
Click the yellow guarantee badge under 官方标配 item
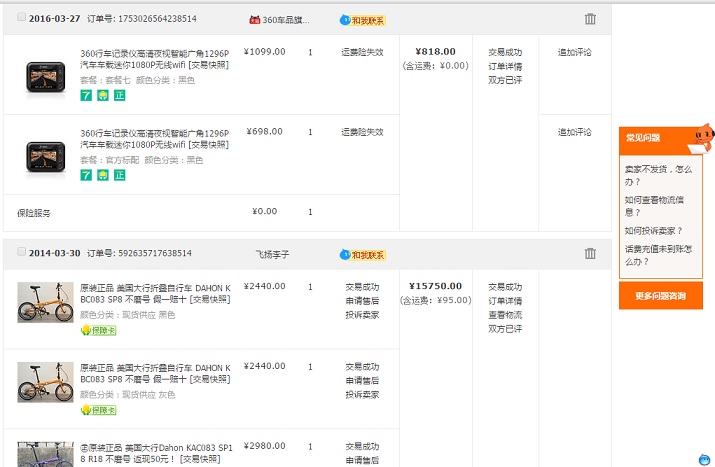(103, 175)
